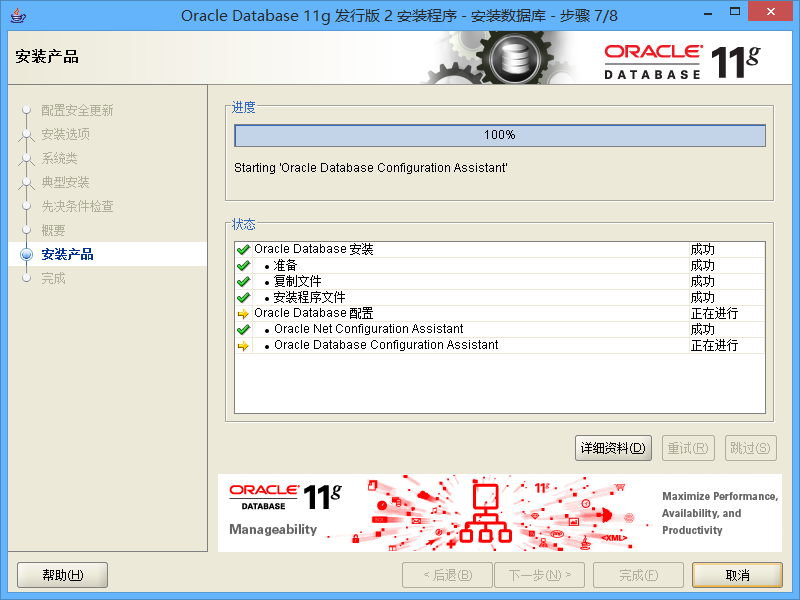Click Oracle Net Configuration Assistant row text
The image size is (800, 600).
369,329
